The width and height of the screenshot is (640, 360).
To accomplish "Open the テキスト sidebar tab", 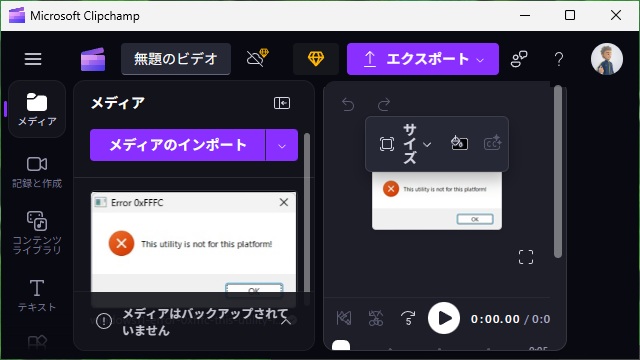I will click(37, 295).
